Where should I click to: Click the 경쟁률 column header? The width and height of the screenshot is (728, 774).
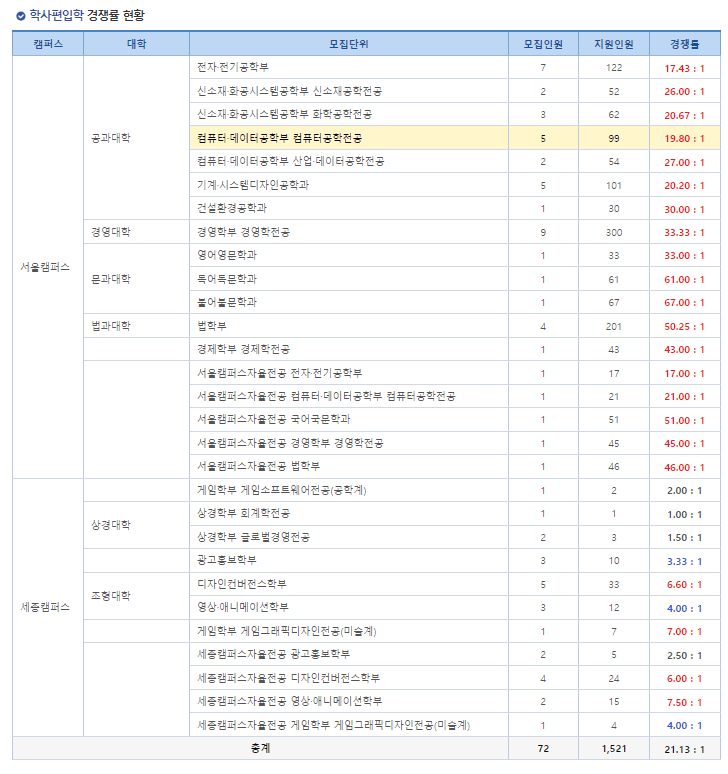pos(685,44)
